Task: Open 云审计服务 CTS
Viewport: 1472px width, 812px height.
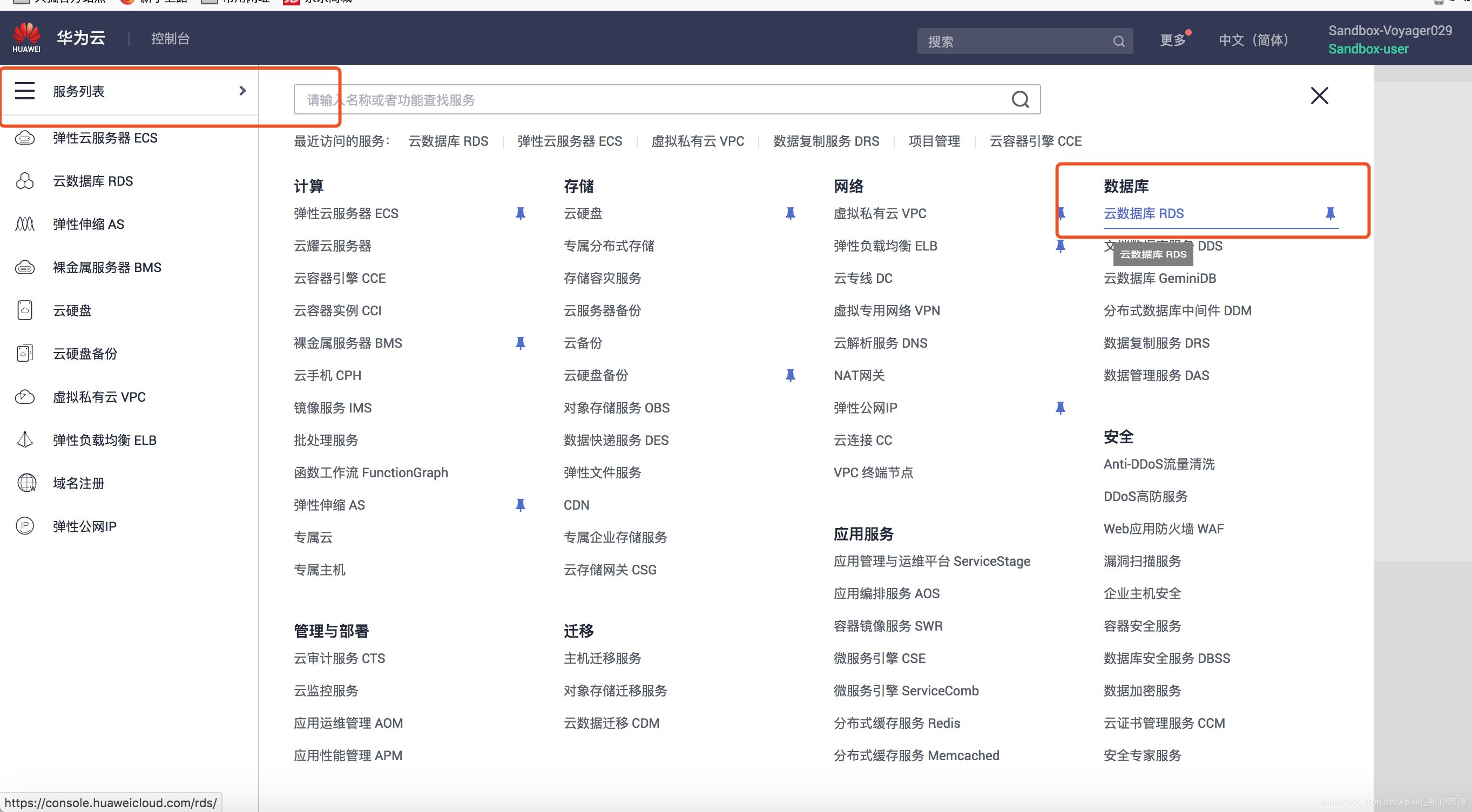Action: click(x=340, y=658)
